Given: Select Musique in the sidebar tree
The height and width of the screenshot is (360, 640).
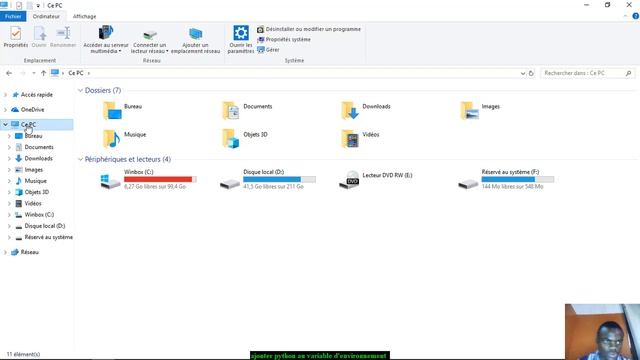Looking at the screenshot, I should point(36,181).
